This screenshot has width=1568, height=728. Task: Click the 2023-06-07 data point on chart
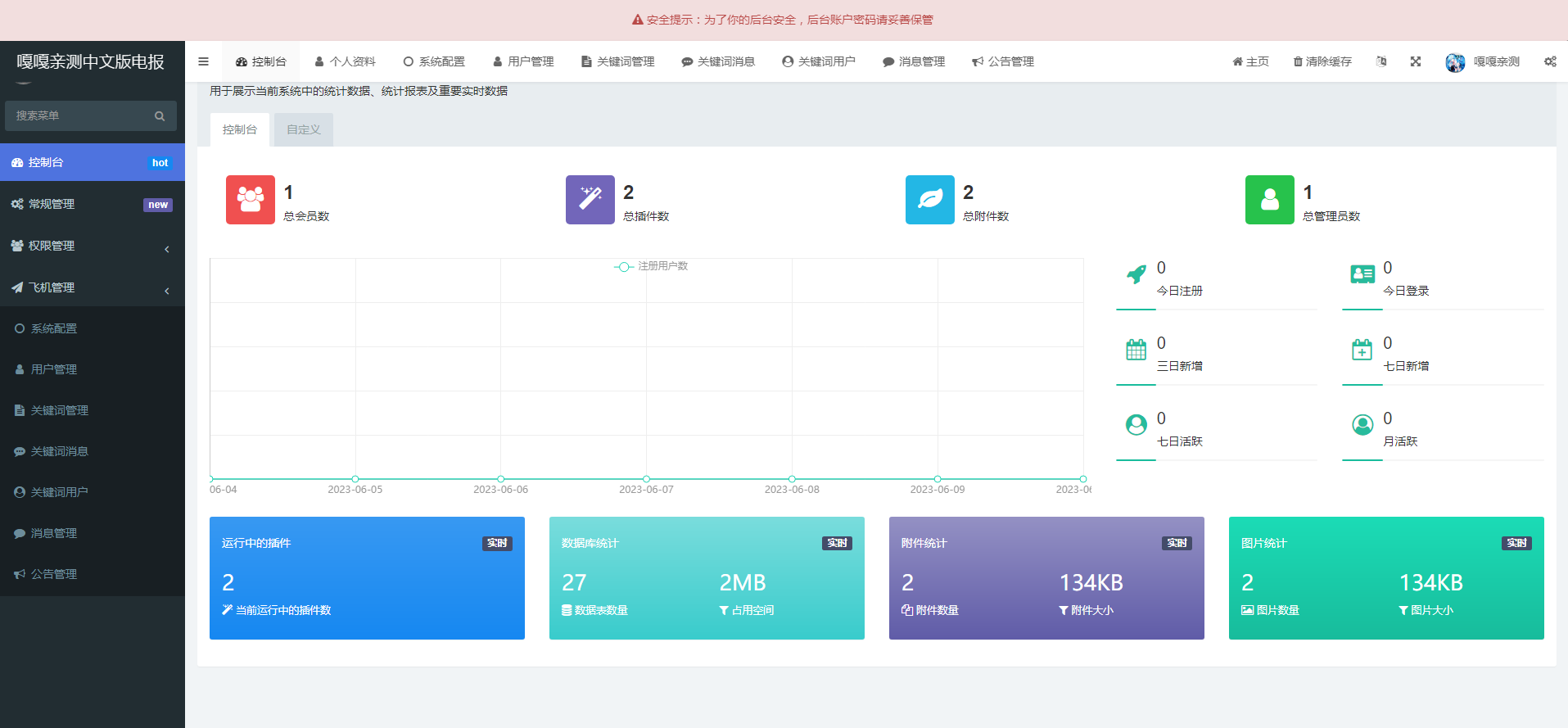646,479
